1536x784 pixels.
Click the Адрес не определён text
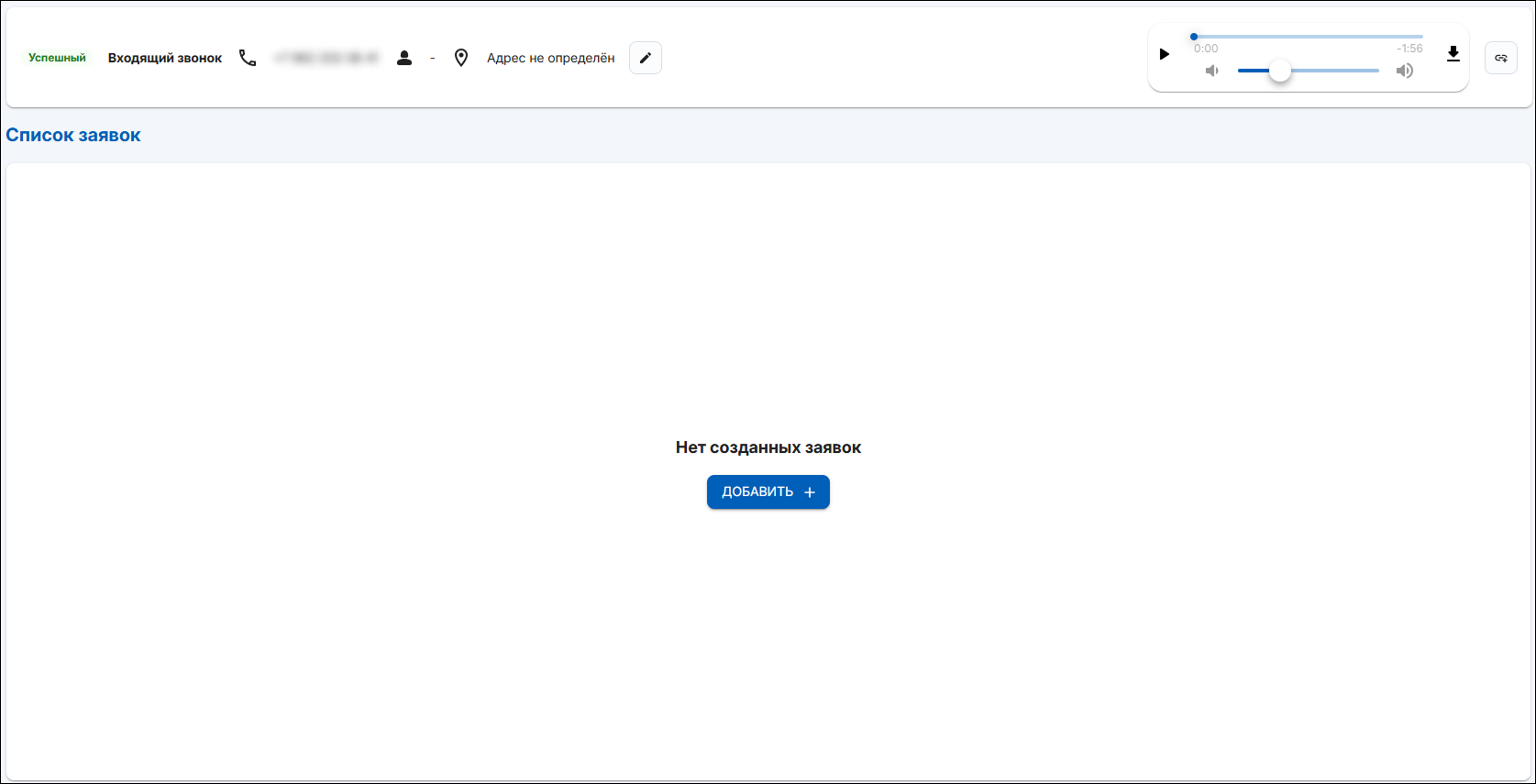tap(550, 58)
